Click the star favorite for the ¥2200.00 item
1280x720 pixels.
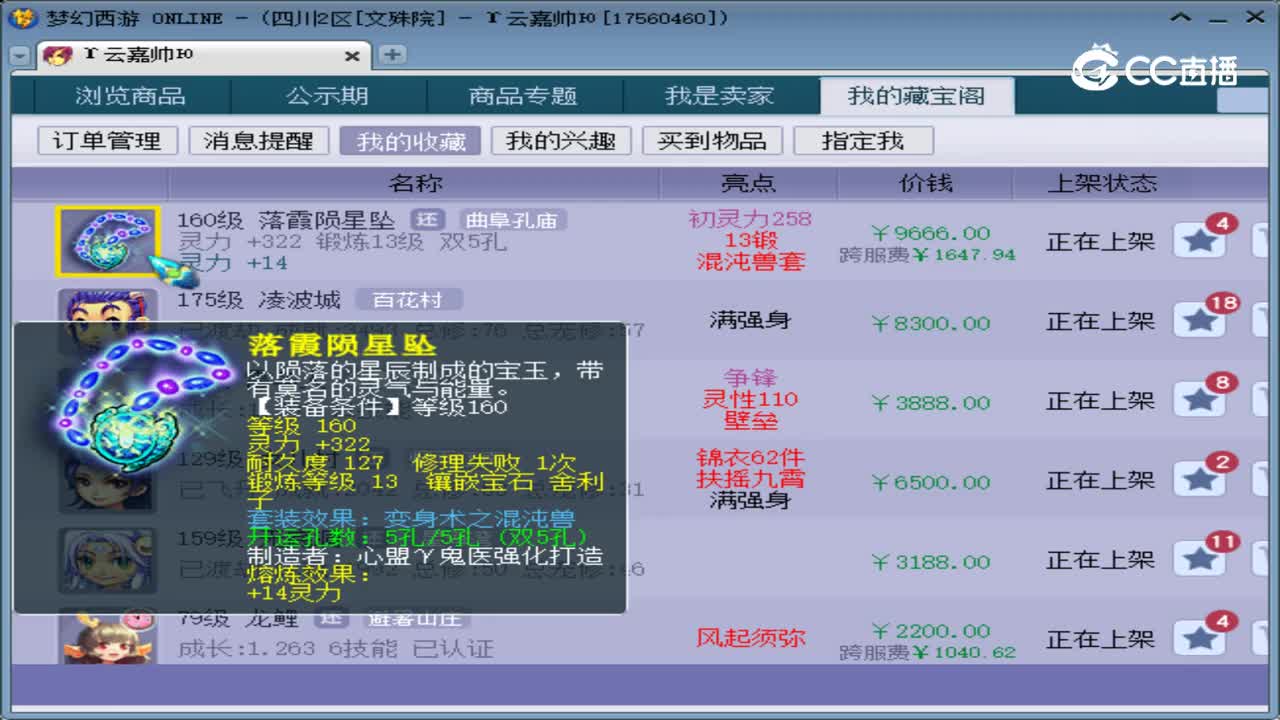[x=1200, y=638]
